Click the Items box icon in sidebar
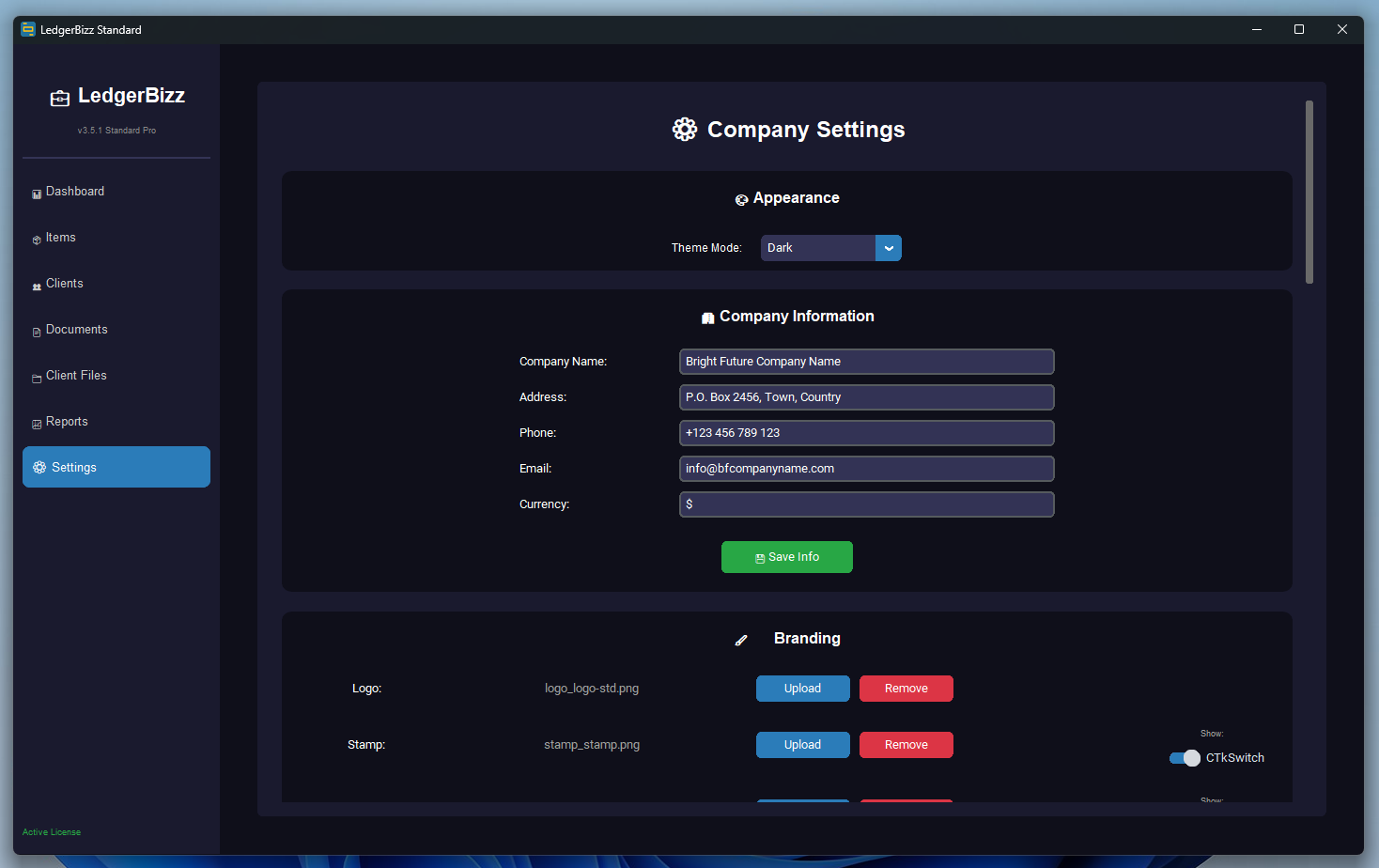 tap(37, 240)
